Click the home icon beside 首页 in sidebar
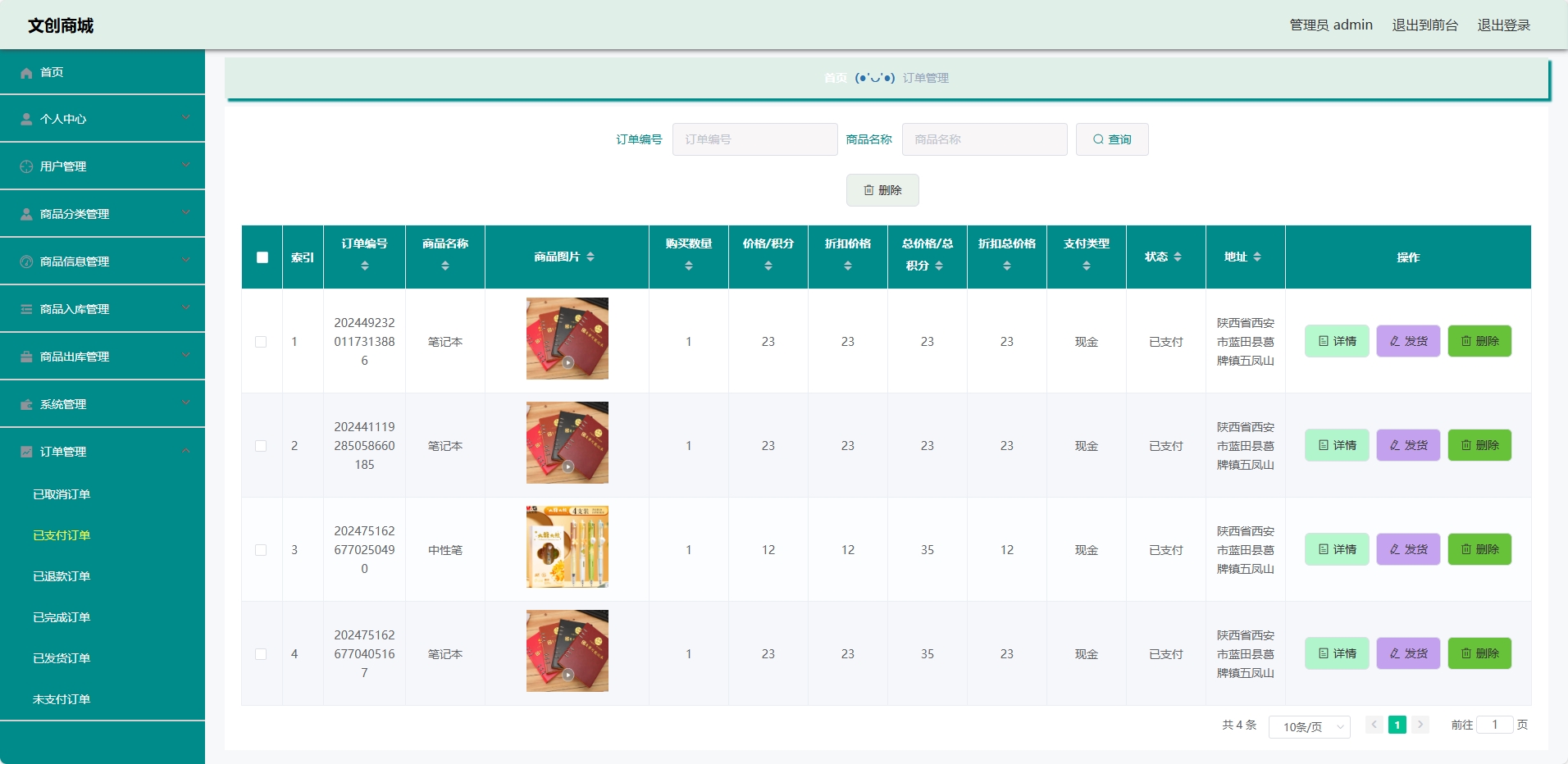The width and height of the screenshot is (1568, 764). pos(26,73)
